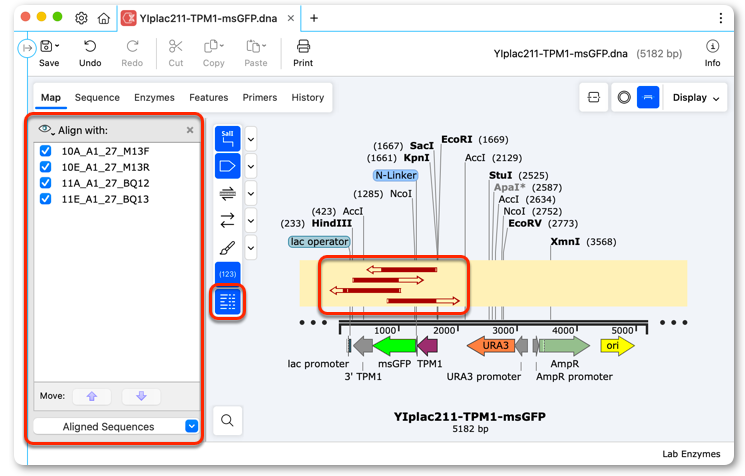Click the Copy icon
This screenshot has height=476, width=745.
[x=211, y=47]
